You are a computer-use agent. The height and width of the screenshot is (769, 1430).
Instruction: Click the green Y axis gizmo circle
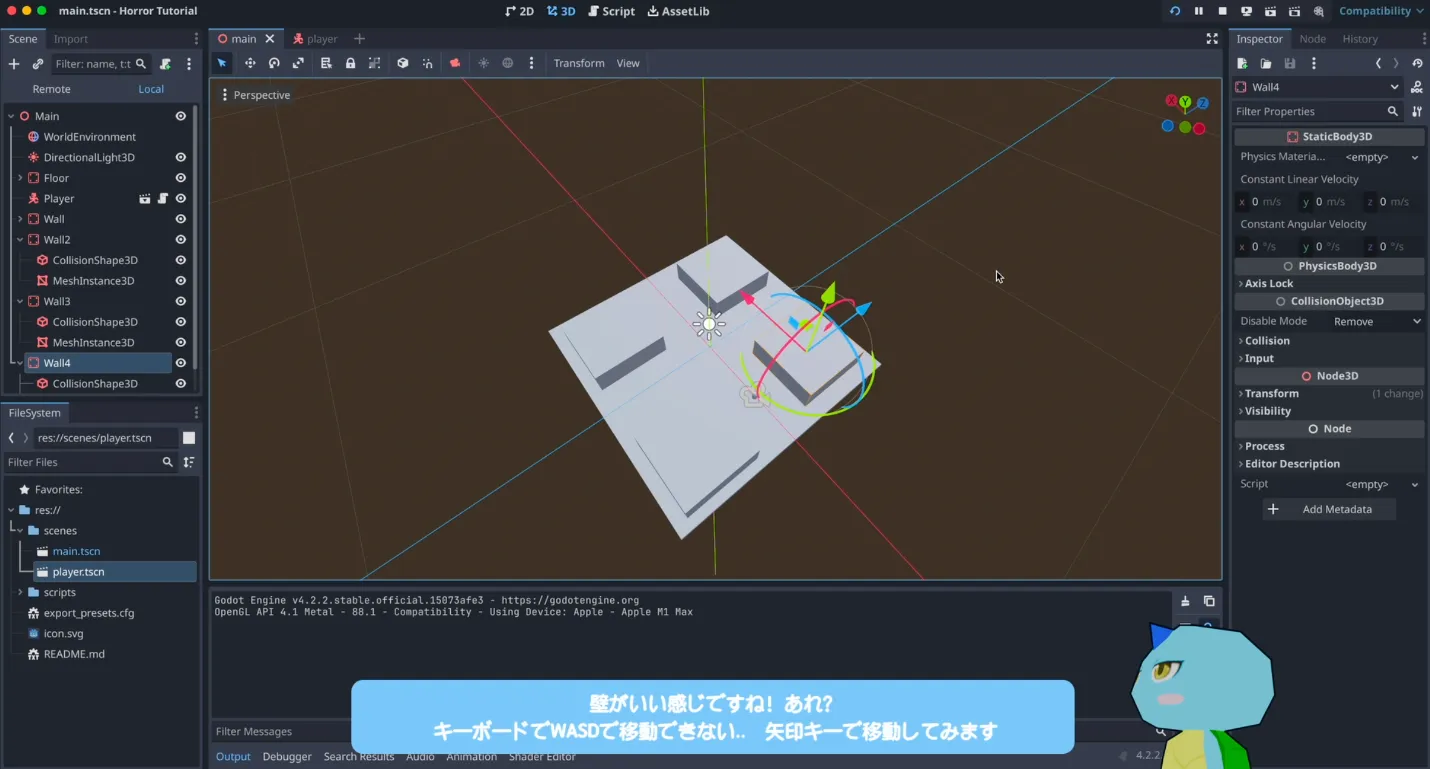coord(1185,102)
